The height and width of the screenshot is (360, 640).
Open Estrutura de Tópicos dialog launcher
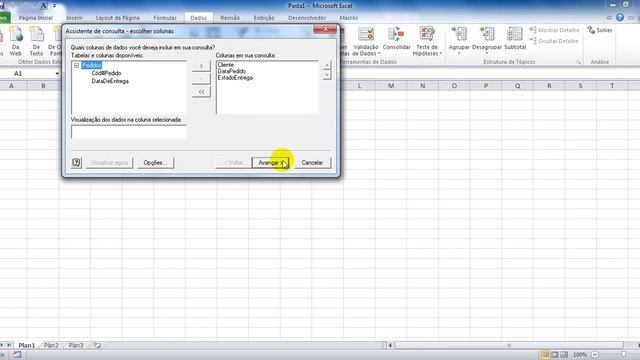click(579, 62)
